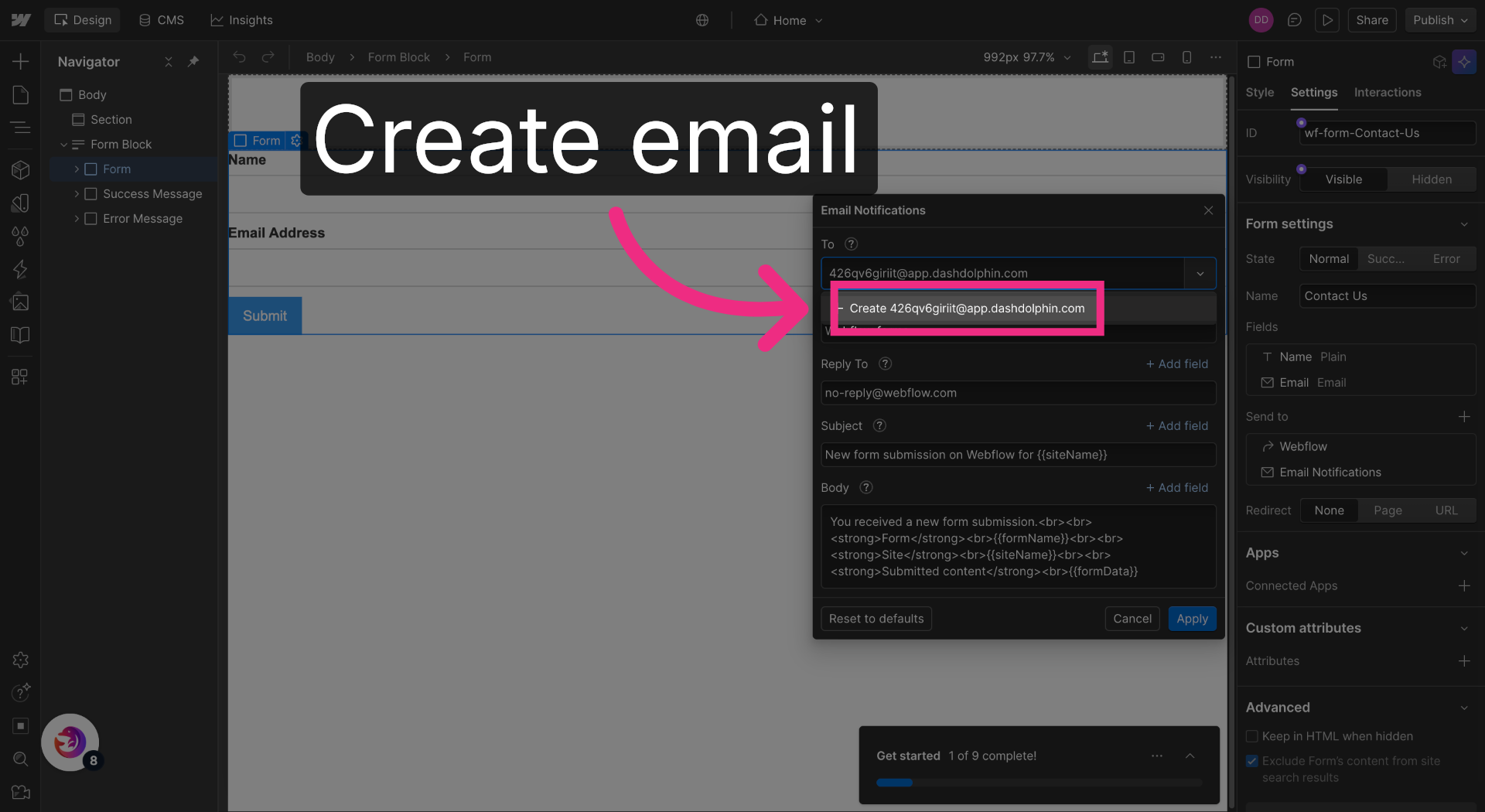Image resolution: width=1485 pixels, height=812 pixels.
Task: Open the Home page dropdown
Action: coord(789,20)
